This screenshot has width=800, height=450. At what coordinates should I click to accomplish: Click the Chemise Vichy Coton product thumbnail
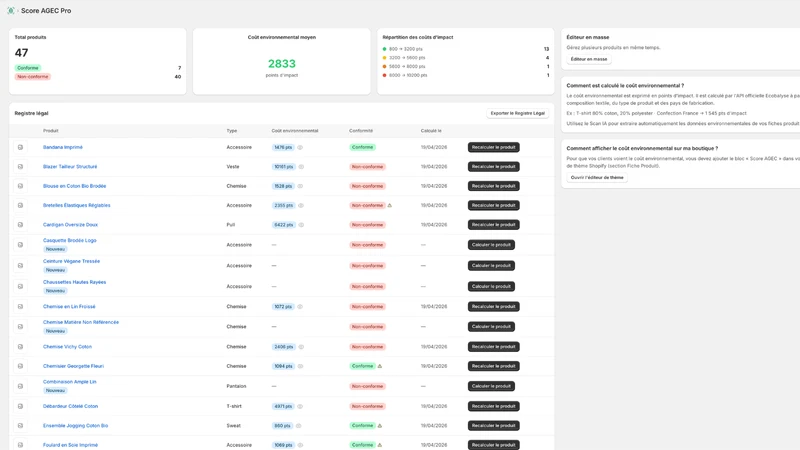pyautogui.click(x=20, y=347)
